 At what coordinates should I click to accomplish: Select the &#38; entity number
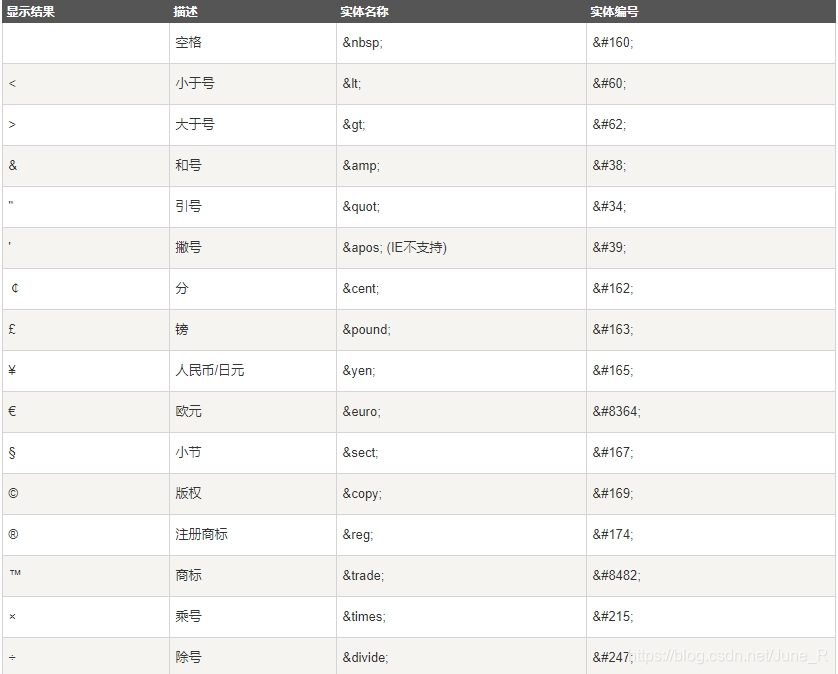click(609, 165)
